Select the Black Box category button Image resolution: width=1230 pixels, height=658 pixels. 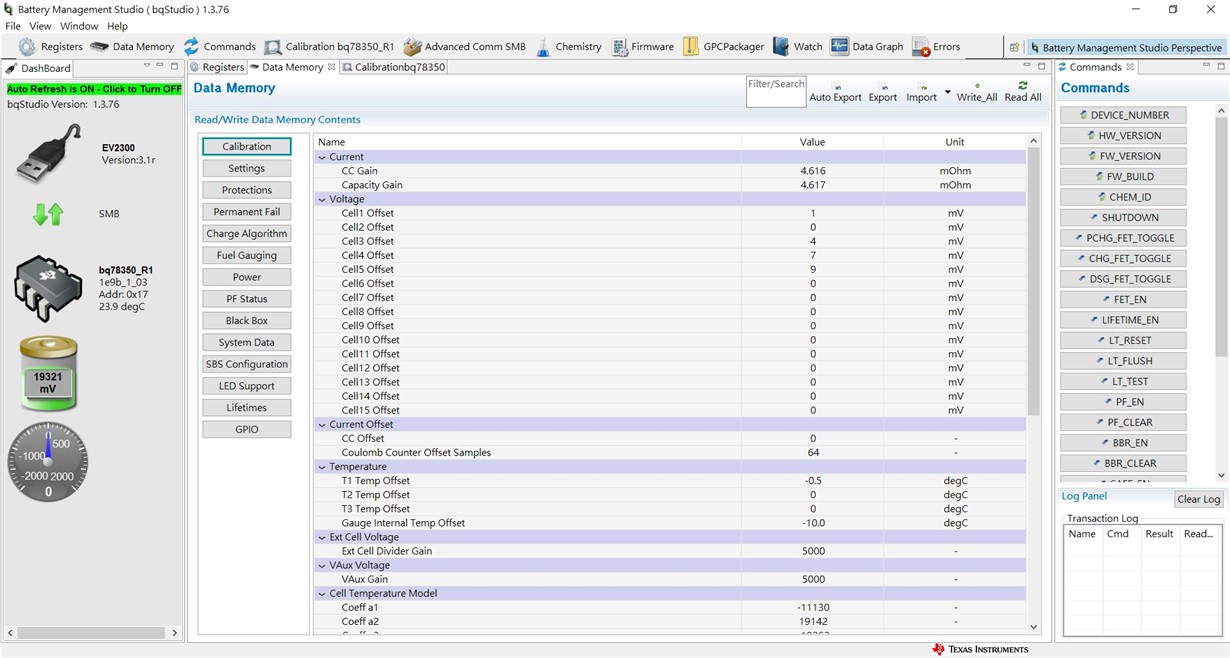pos(246,320)
